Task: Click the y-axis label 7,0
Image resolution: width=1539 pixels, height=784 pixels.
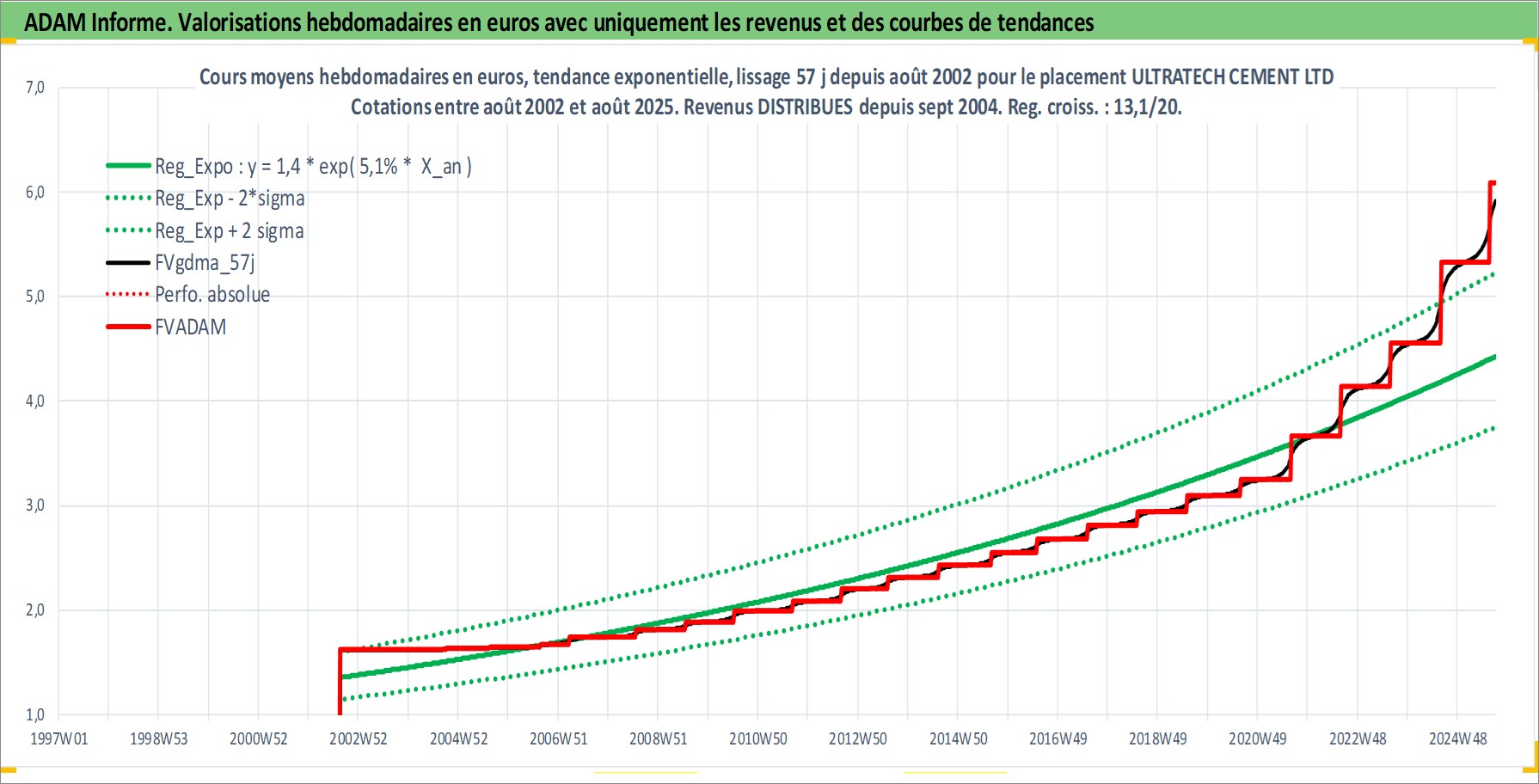Action: point(35,88)
